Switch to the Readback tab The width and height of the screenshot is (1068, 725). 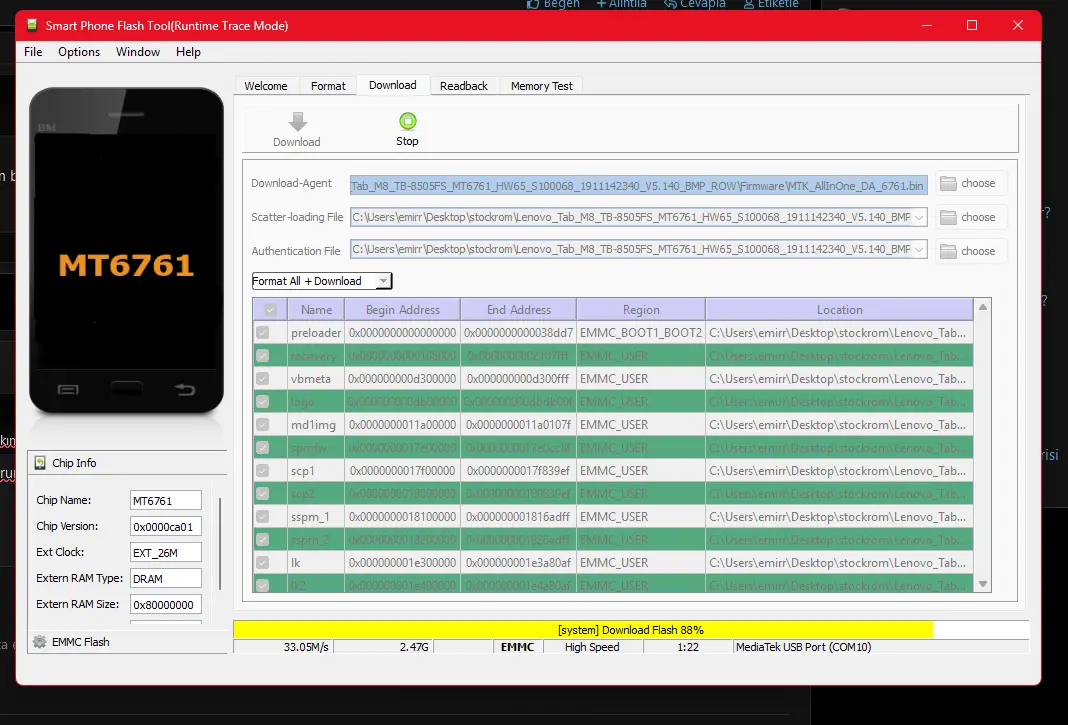click(464, 86)
